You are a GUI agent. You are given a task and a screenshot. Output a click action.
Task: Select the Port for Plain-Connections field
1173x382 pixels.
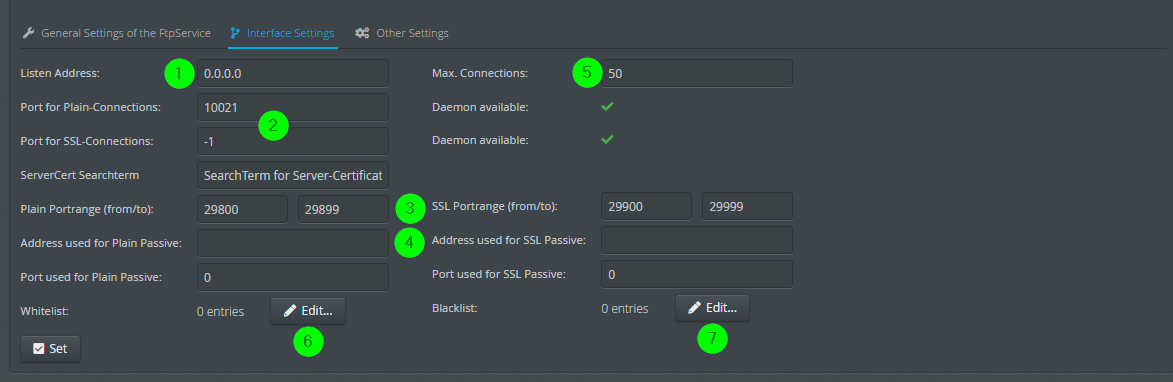pyautogui.click(x=293, y=107)
